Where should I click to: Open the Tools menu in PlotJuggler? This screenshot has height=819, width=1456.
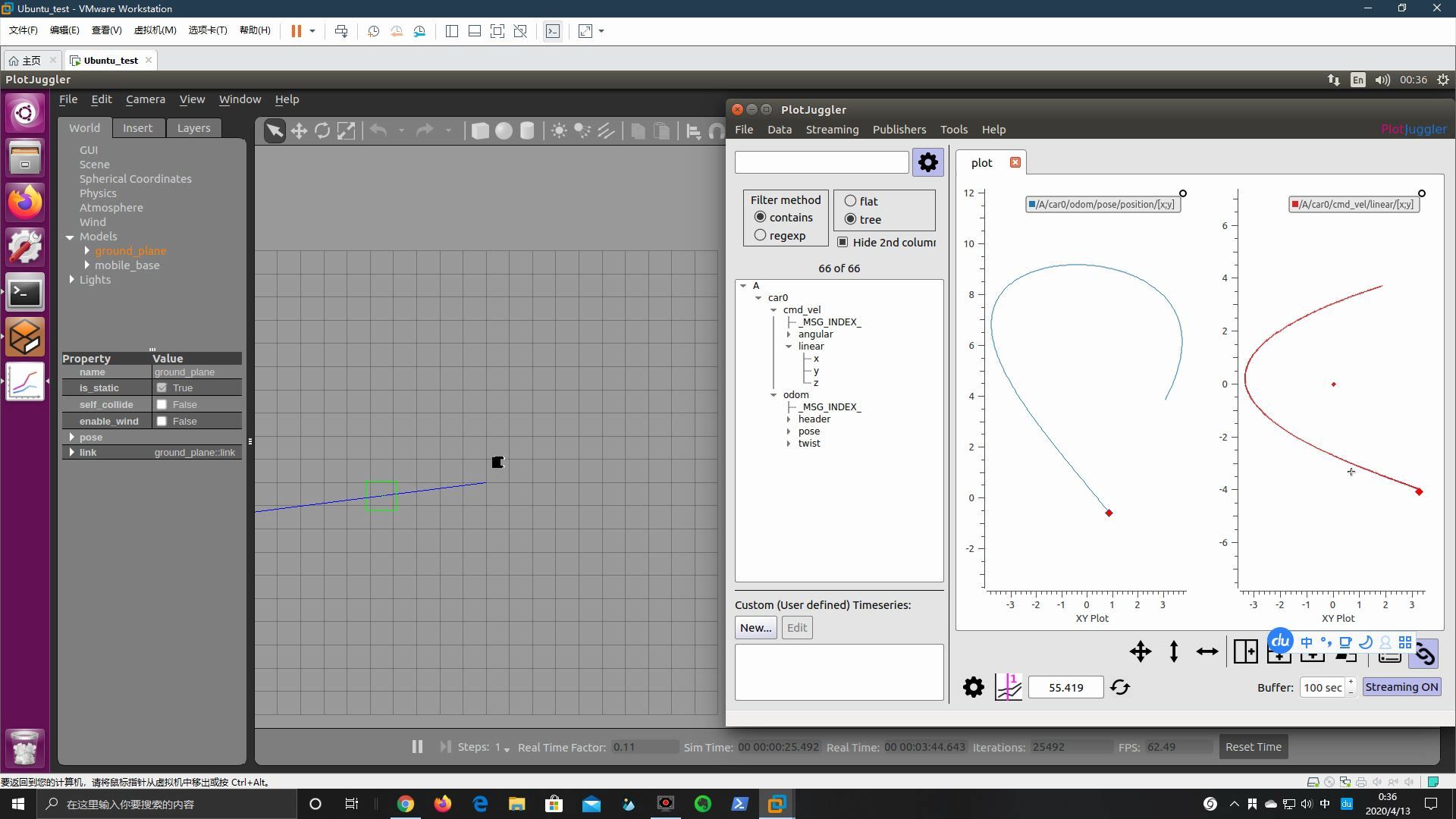(x=953, y=130)
